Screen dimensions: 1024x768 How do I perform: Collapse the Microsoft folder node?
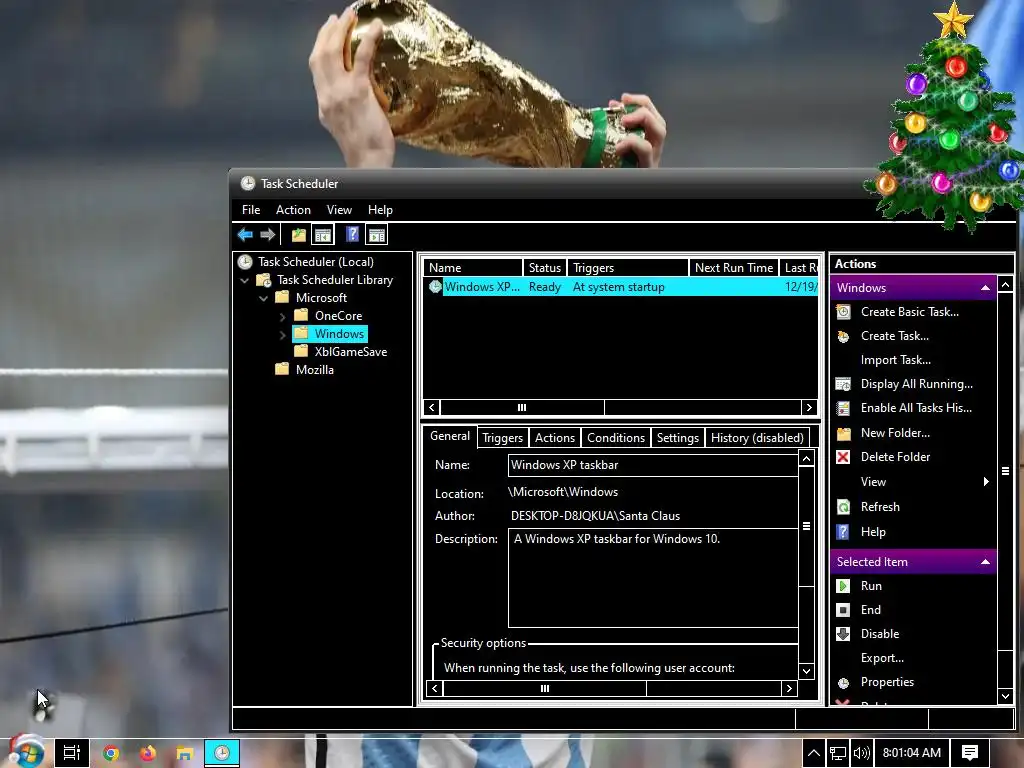click(x=263, y=298)
